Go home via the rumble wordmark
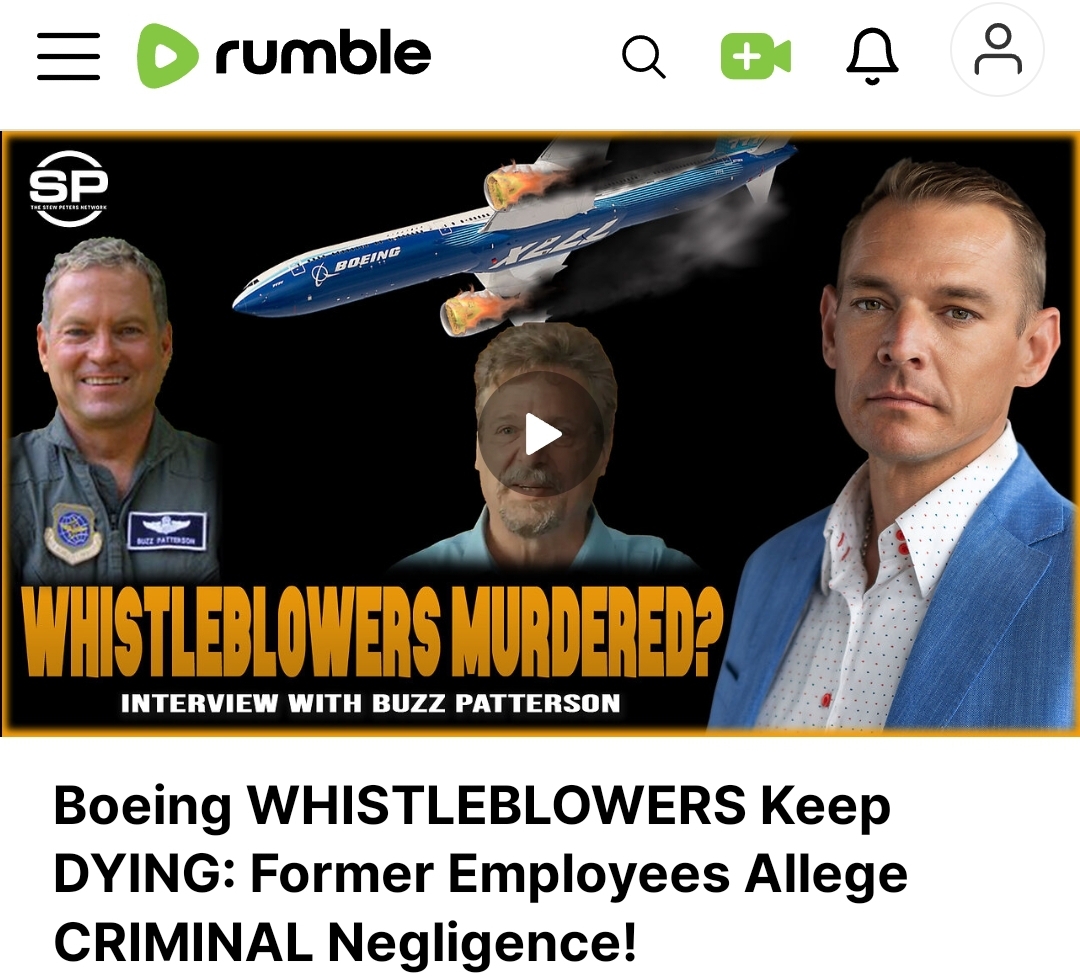This screenshot has height=976, width=1080. [x=323, y=52]
